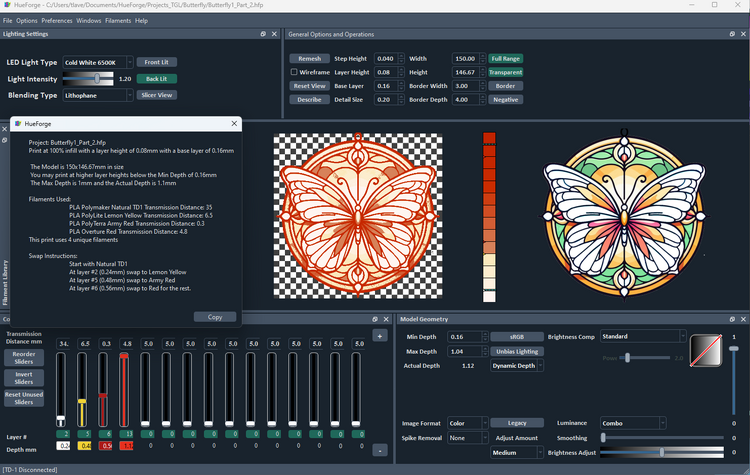Click the minus button to remove slider

coord(380,450)
